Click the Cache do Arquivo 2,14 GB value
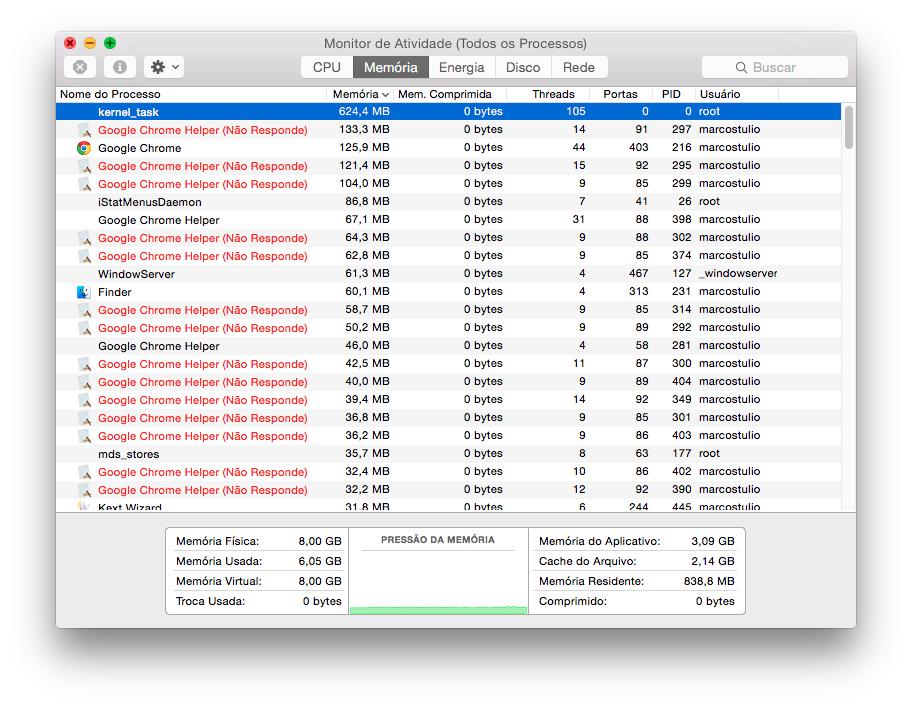 point(713,561)
